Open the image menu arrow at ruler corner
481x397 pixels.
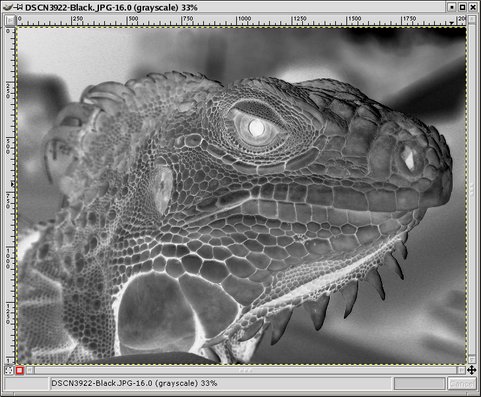tap(10, 21)
